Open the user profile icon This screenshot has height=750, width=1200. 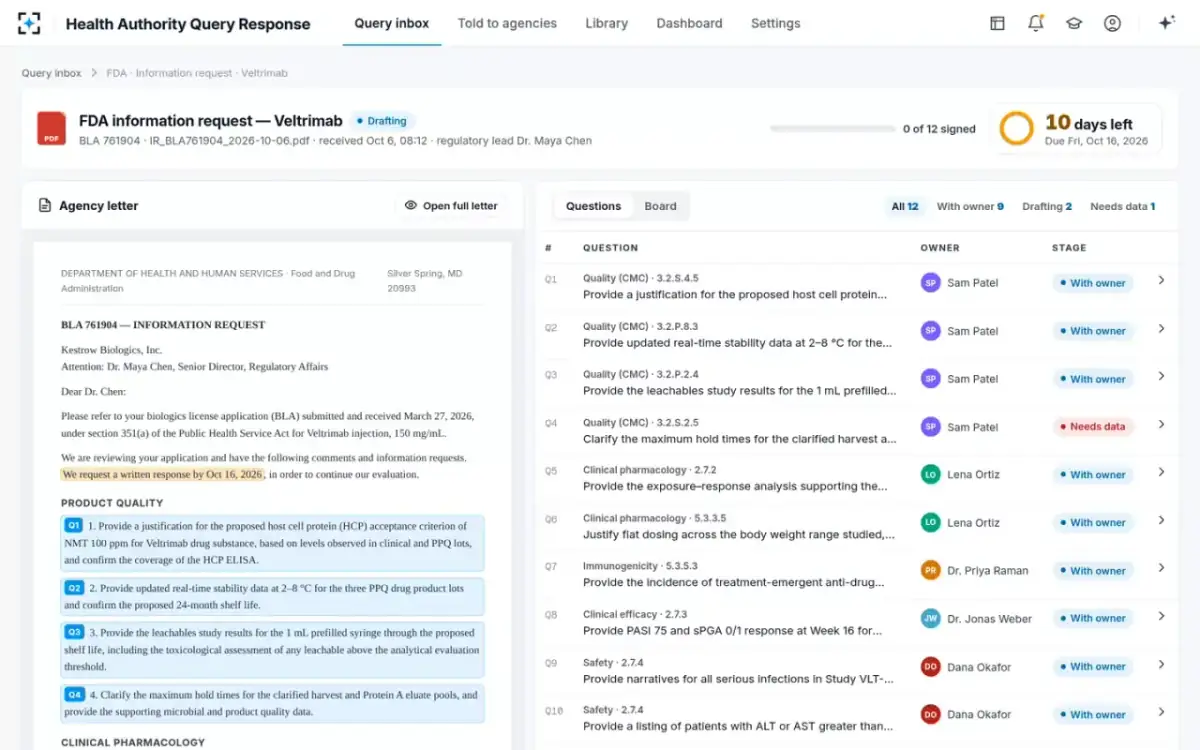[x=1112, y=23]
